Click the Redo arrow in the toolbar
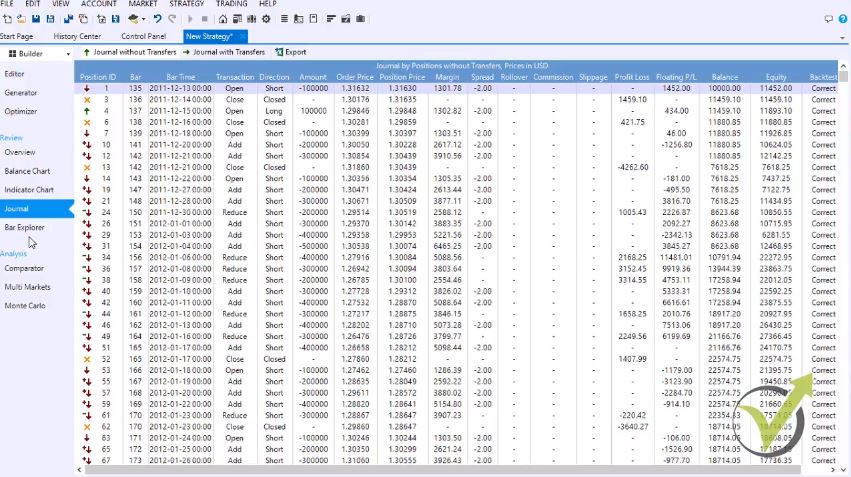 point(173,19)
